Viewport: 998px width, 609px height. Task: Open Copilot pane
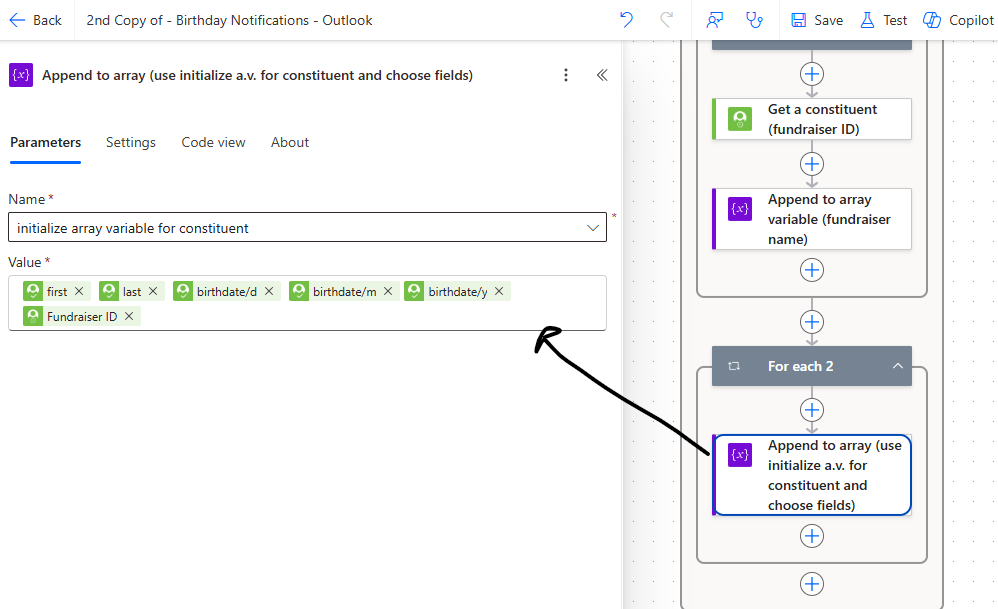pyautogui.click(x=959, y=20)
